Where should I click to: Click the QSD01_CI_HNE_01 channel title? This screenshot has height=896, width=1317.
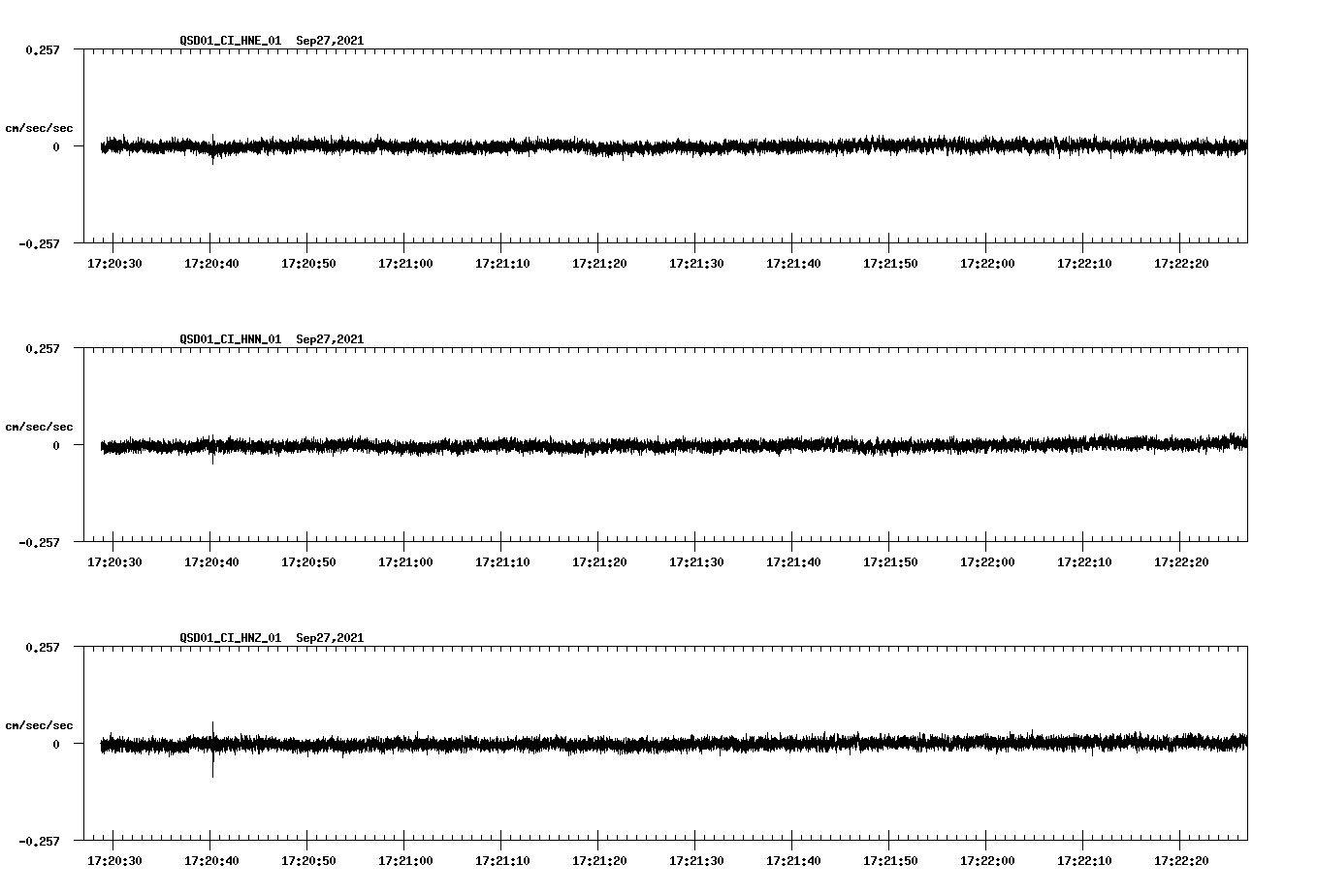[230, 41]
